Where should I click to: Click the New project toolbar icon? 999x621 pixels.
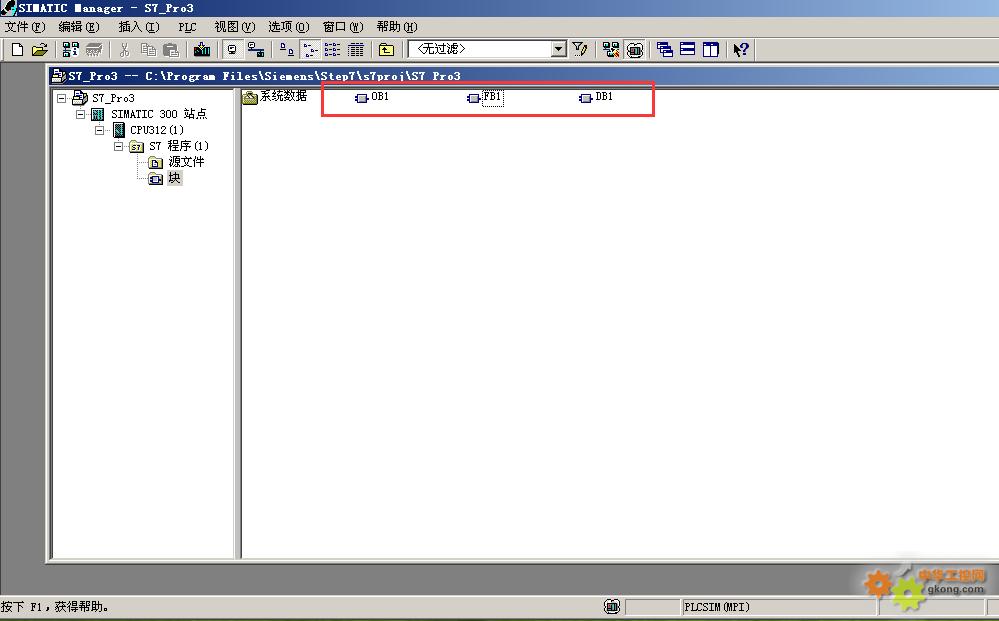tap(17, 49)
